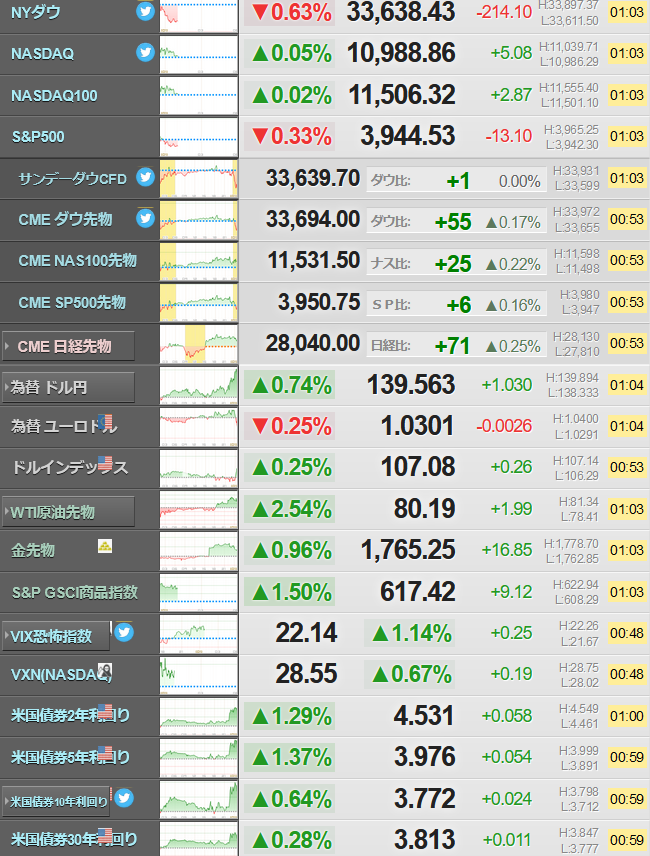
Task: Click the flag icon on 為替 ユーロドル
Action: click(105, 421)
